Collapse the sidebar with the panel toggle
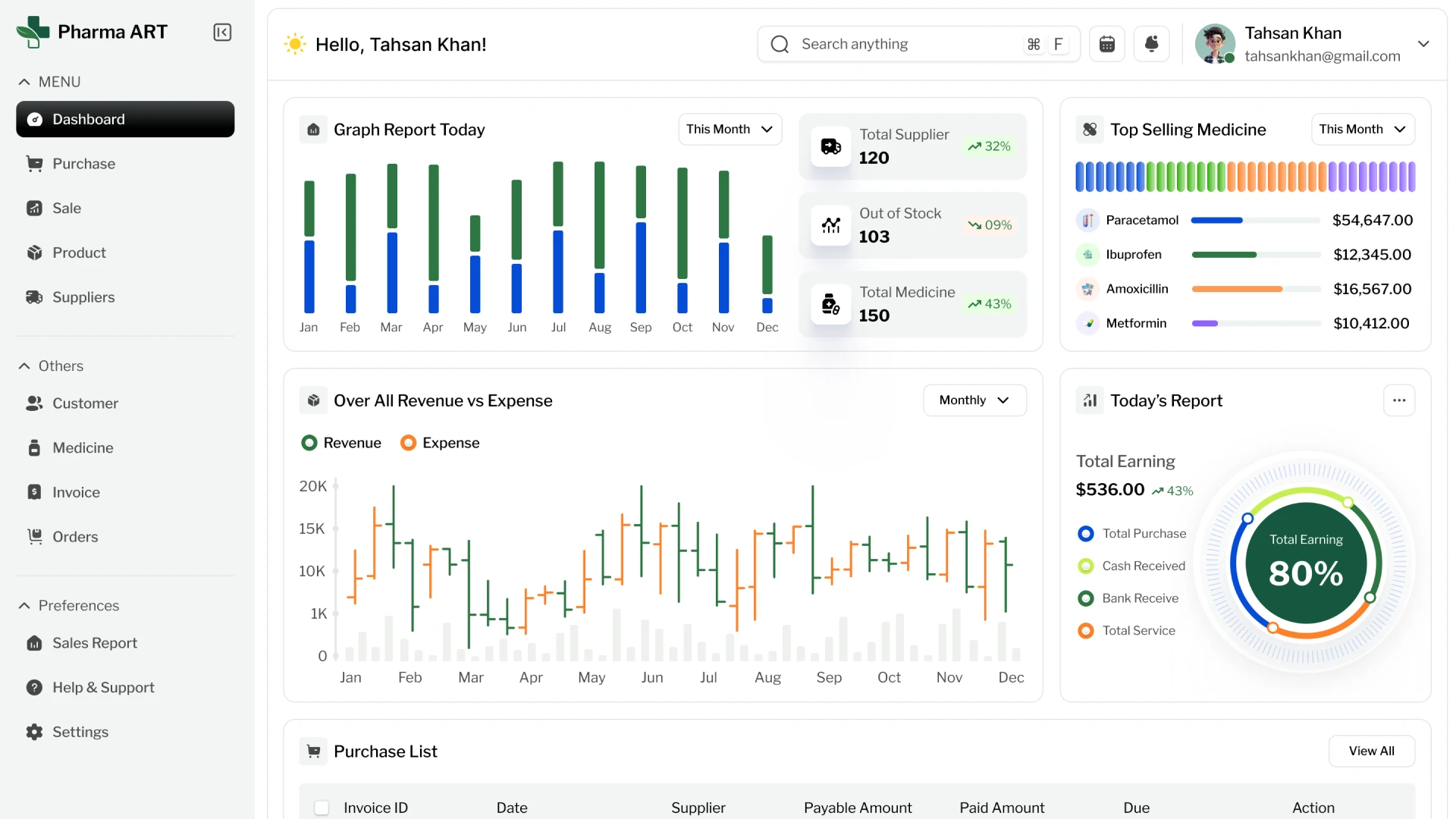Viewport: 1456px width, 819px height. click(221, 32)
